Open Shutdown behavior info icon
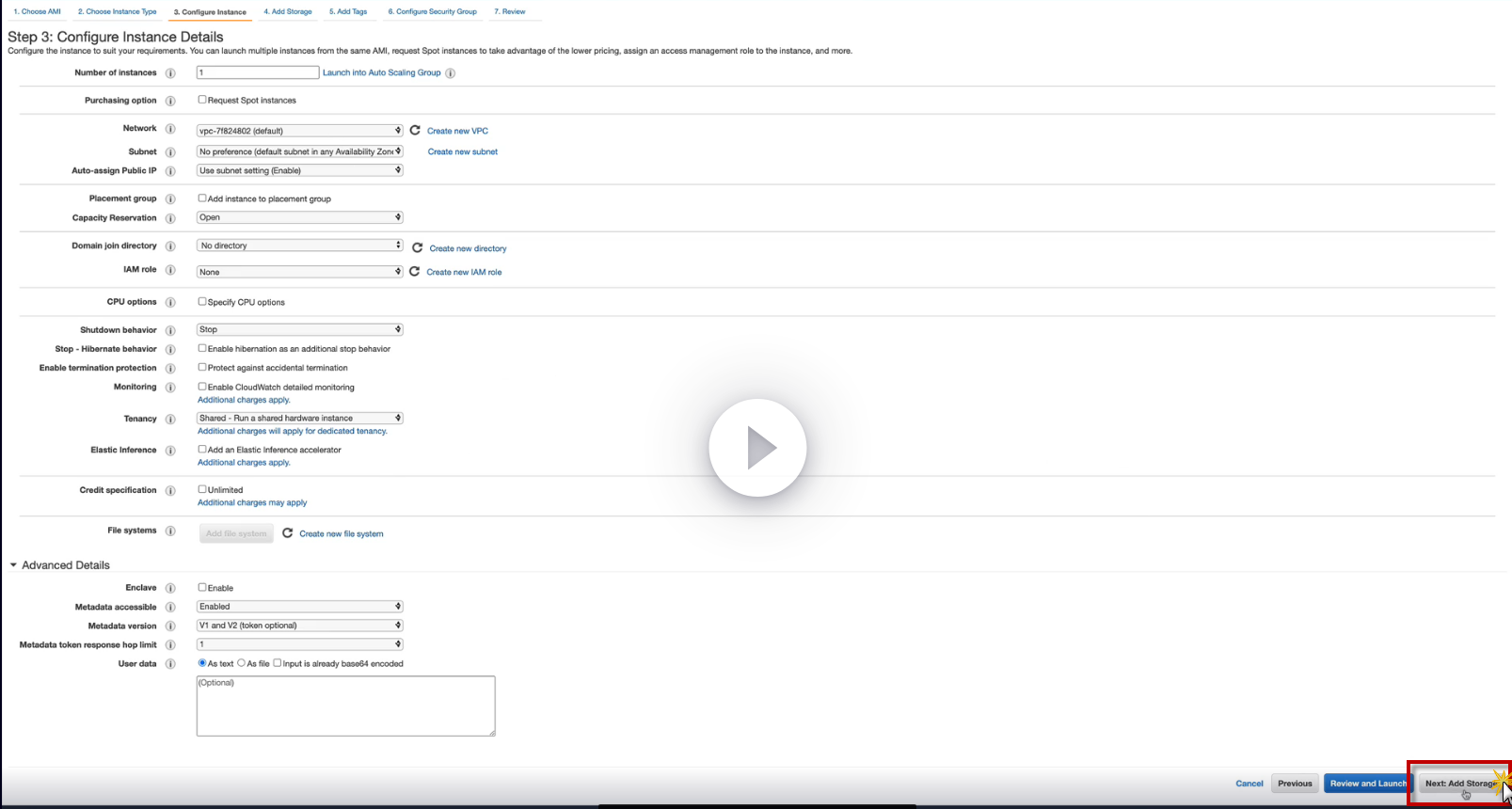Image resolution: width=1512 pixels, height=809 pixels. click(170, 331)
